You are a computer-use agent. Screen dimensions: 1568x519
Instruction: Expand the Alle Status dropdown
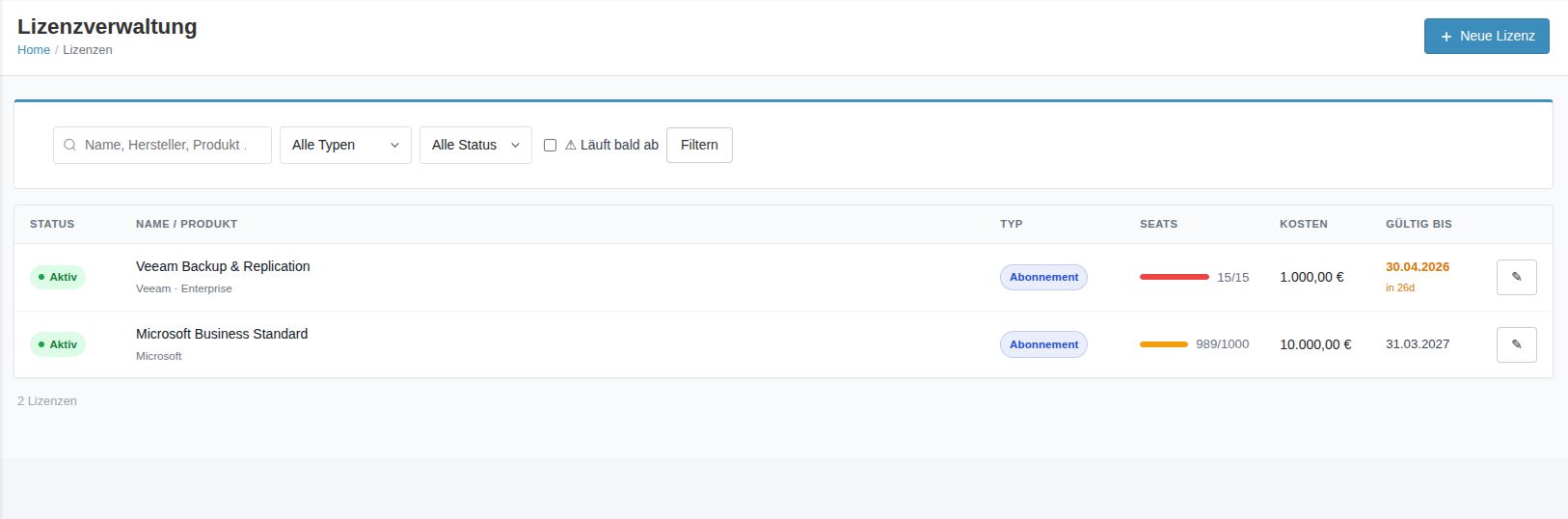tap(475, 145)
